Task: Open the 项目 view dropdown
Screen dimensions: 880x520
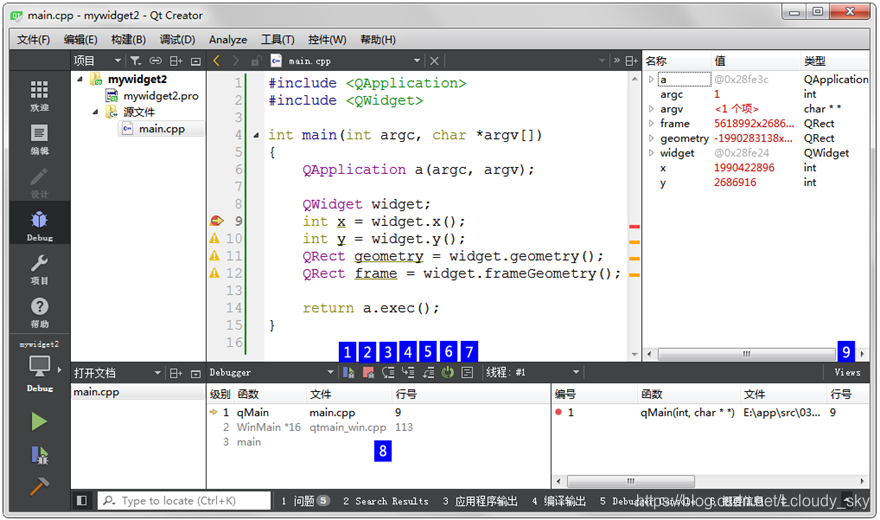Action: click(117, 61)
